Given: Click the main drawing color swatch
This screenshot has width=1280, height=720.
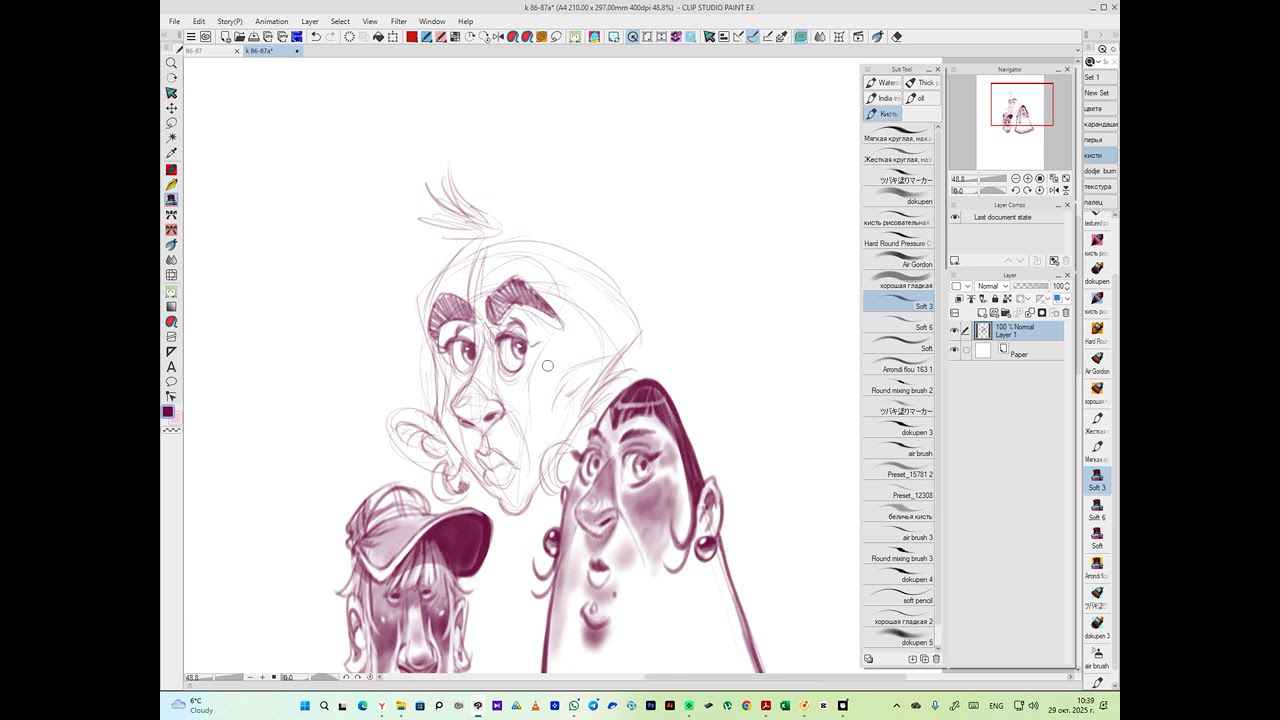Looking at the screenshot, I should click(x=167, y=412).
